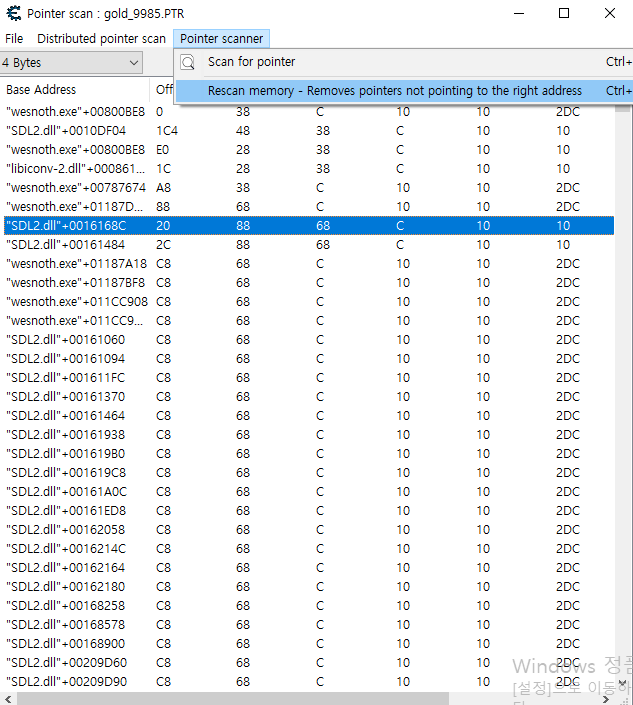Image resolution: width=633 pixels, height=705 pixels.
Task: Click offset 1C4 in SDL2.dll+0010DF04 row
Action: click(167, 131)
